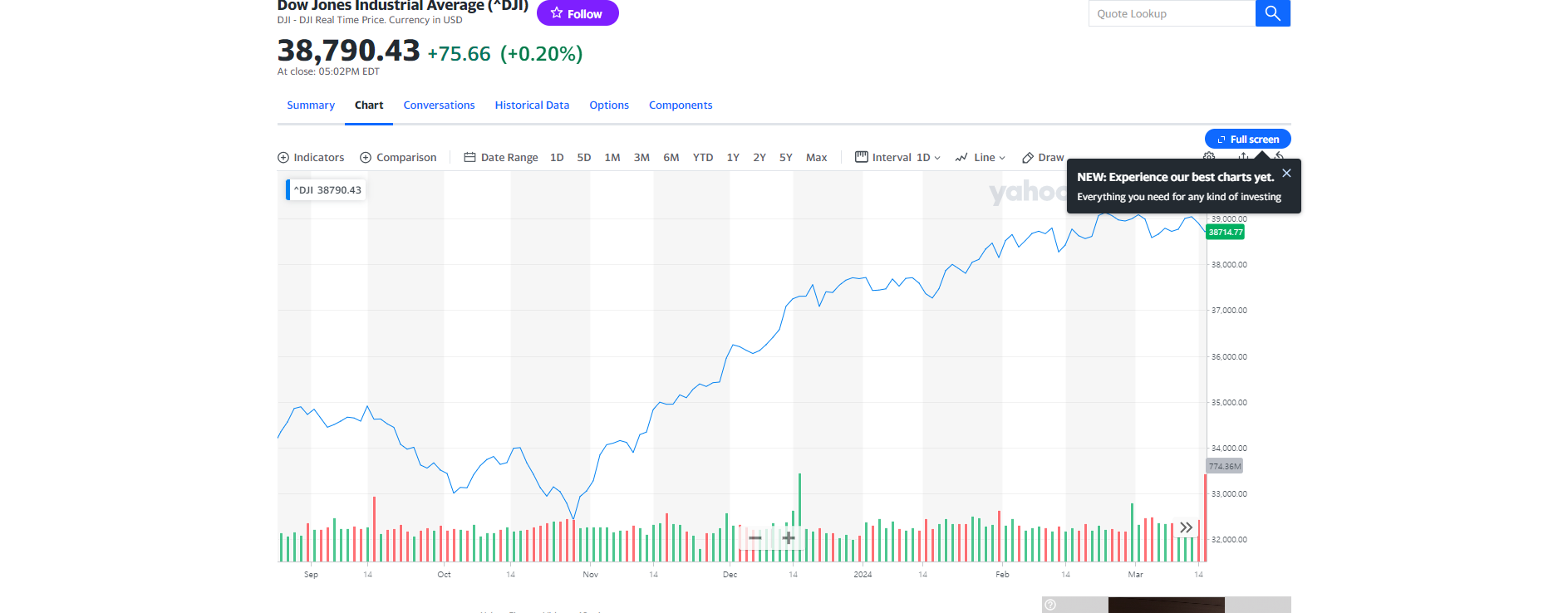Viewport: 1568px width, 613px height.
Task: Close the new charts tooltip
Action: [x=1286, y=173]
